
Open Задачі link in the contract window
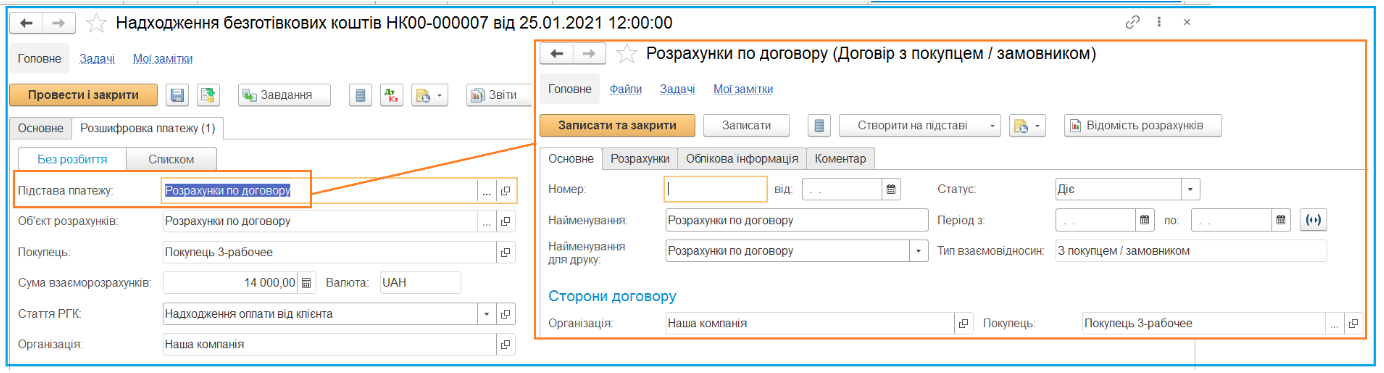pos(677,89)
